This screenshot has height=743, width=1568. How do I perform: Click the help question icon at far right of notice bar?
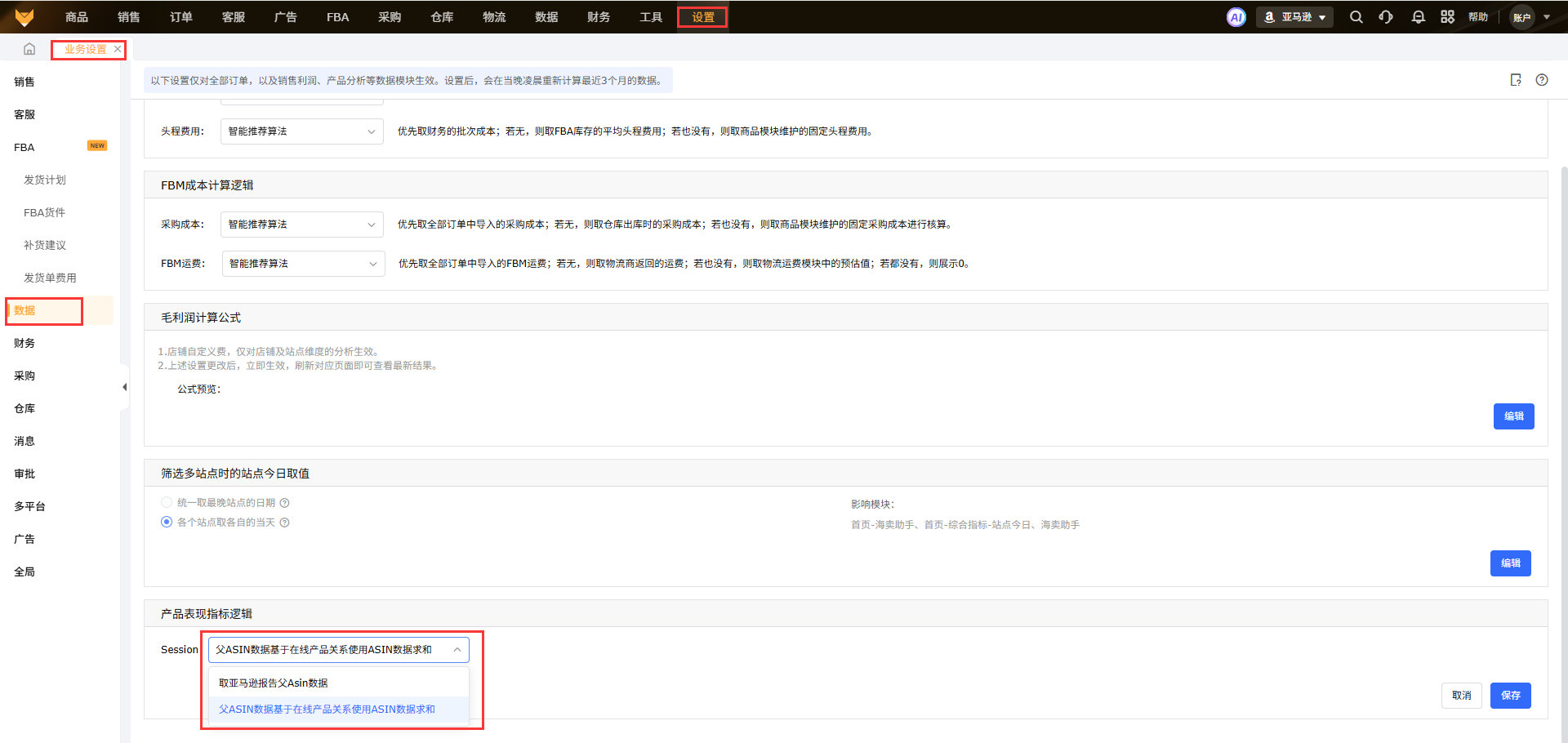(x=1542, y=80)
